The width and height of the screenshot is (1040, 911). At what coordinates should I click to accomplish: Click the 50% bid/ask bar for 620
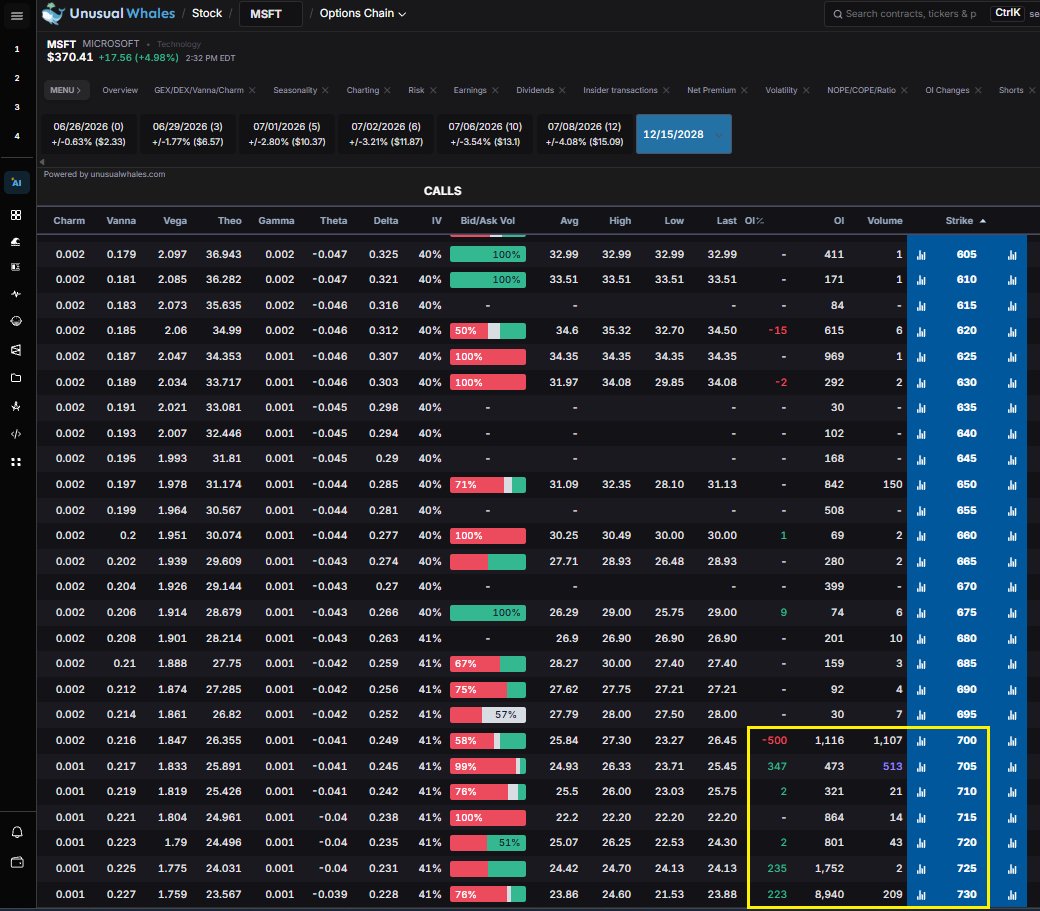tap(488, 331)
